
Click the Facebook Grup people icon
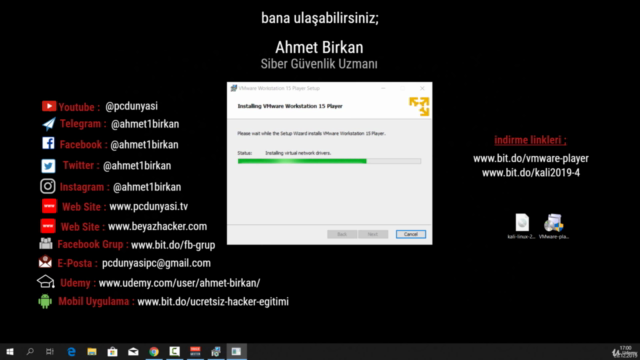pyautogui.click(x=46, y=244)
